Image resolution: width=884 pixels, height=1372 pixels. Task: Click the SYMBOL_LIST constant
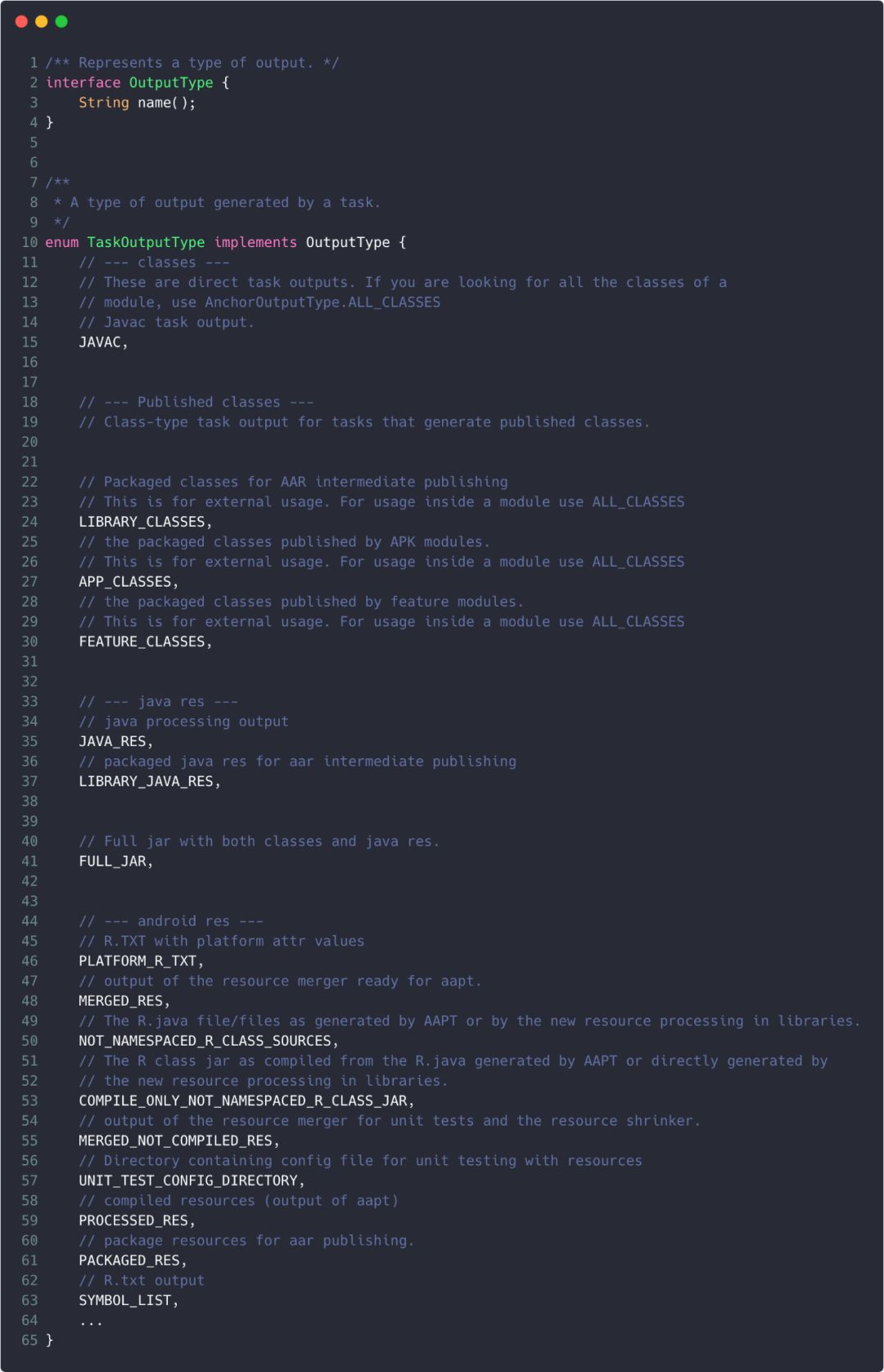click(x=125, y=1300)
